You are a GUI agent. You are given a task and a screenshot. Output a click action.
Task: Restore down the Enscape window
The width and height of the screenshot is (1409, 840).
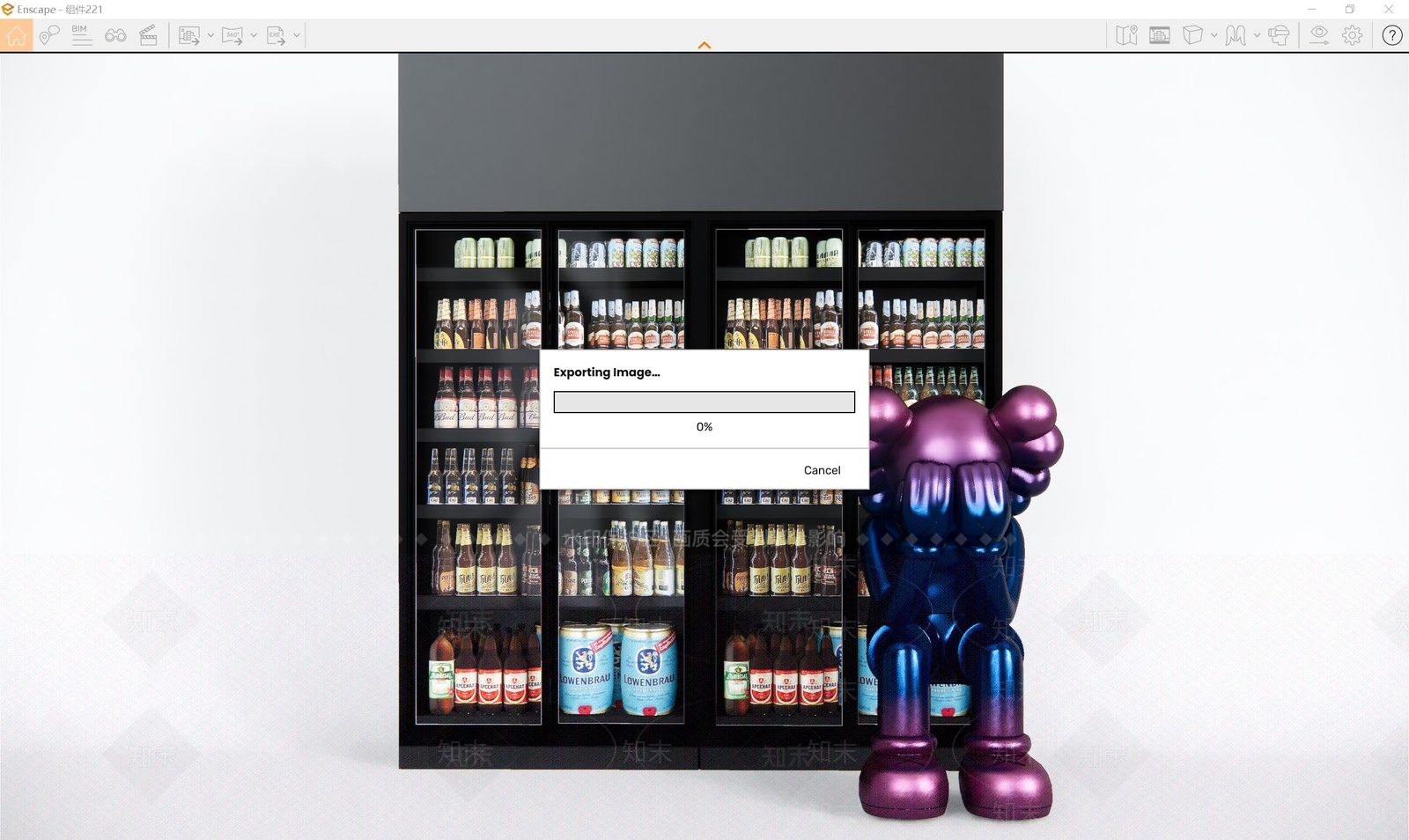coord(1350,9)
